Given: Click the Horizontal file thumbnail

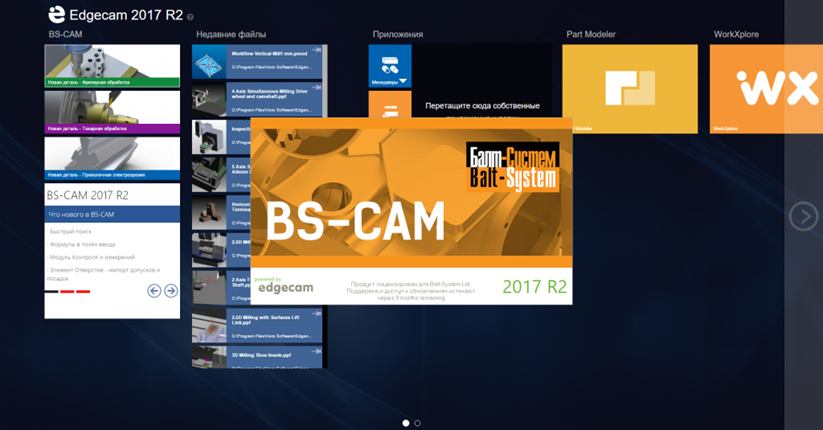Looking at the screenshot, I should pyautogui.click(x=209, y=213).
